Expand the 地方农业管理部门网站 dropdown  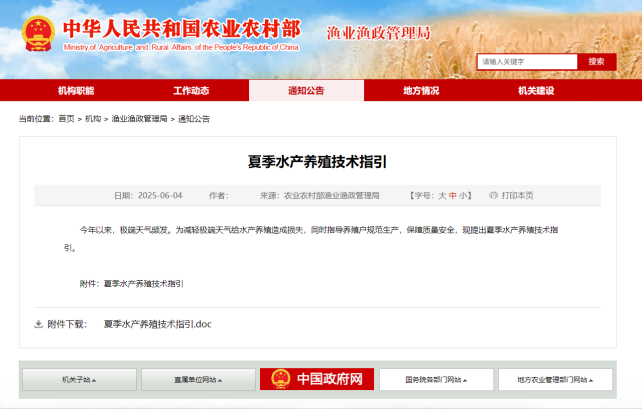click(x=555, y=380)
